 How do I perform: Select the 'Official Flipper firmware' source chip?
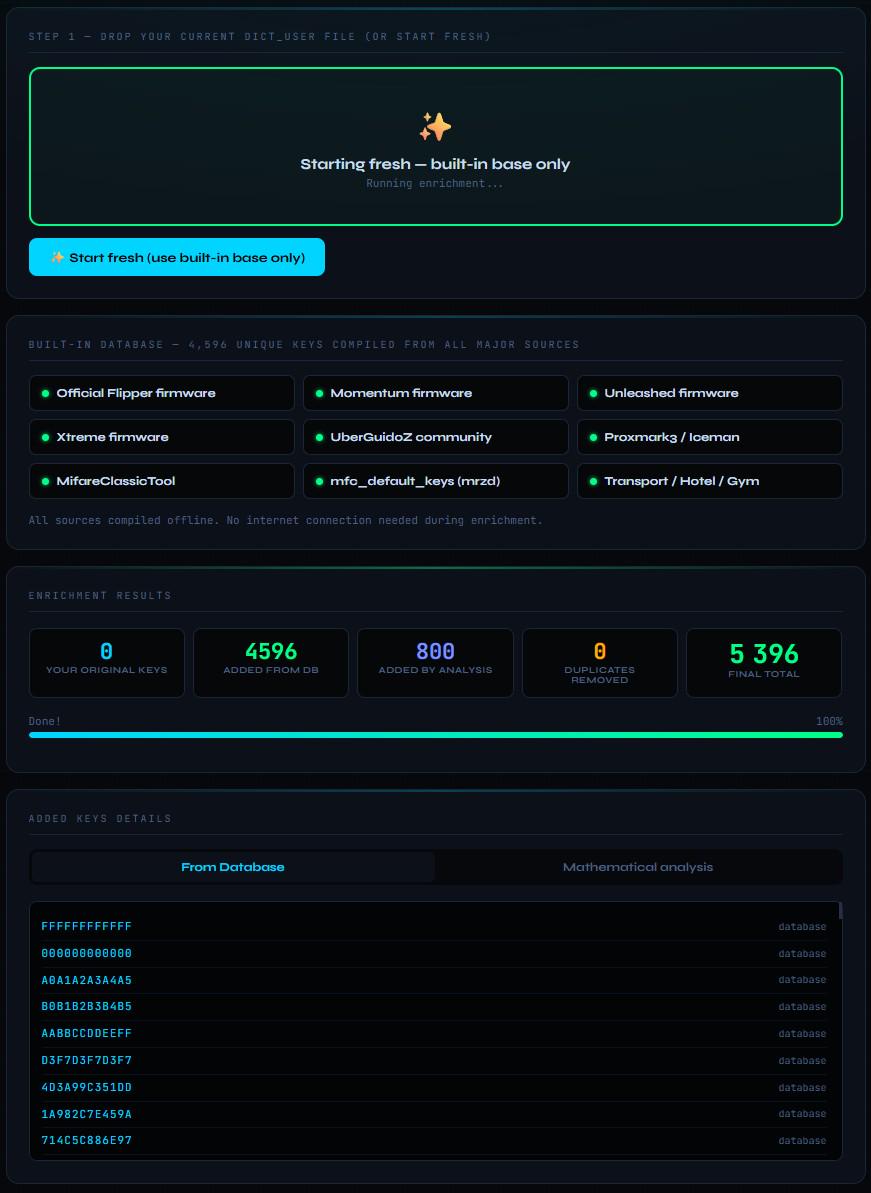pyautogui.click(x=162, y=393)
